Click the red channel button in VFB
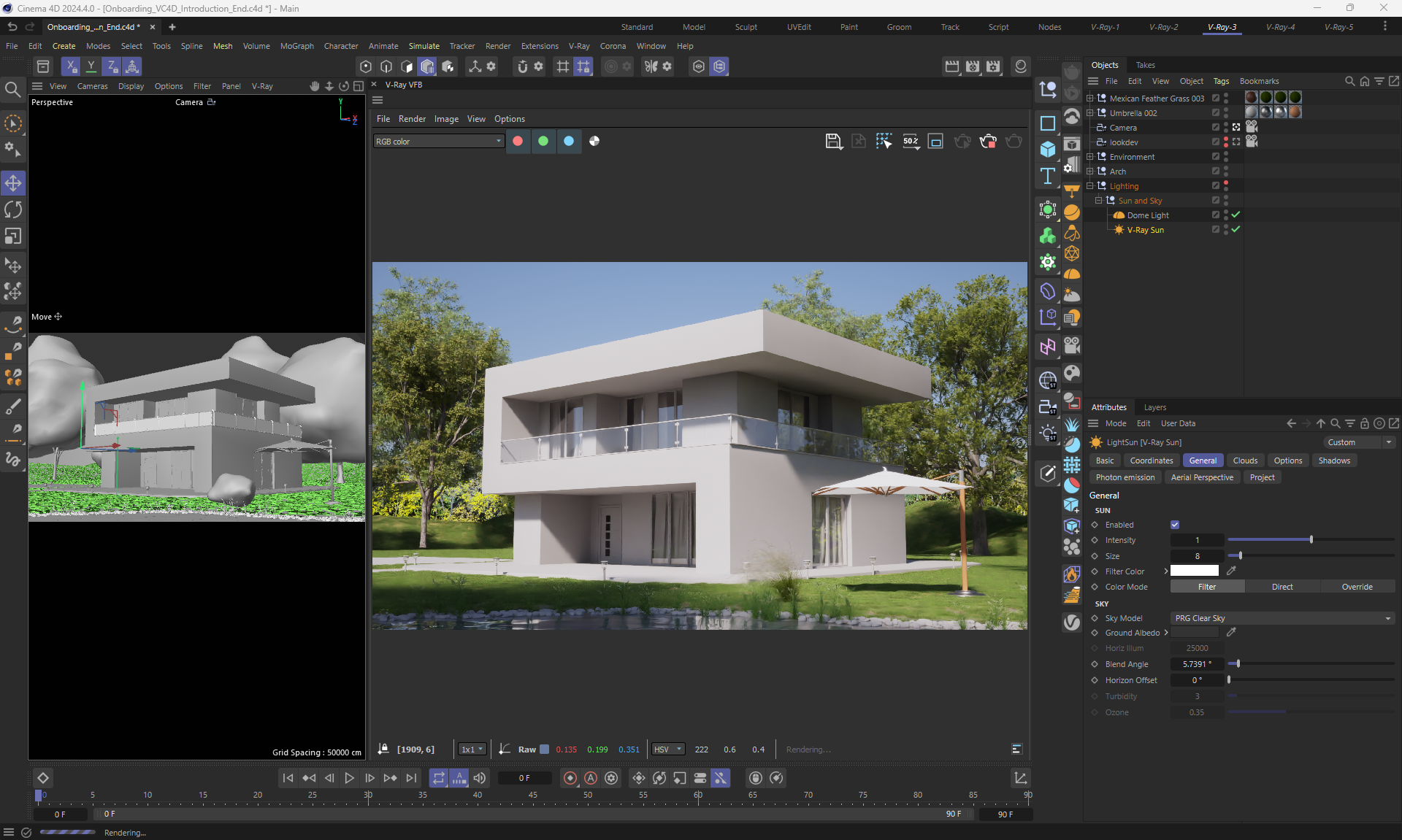The height and width of the screenshot is (840, 1402). [518, 142]
